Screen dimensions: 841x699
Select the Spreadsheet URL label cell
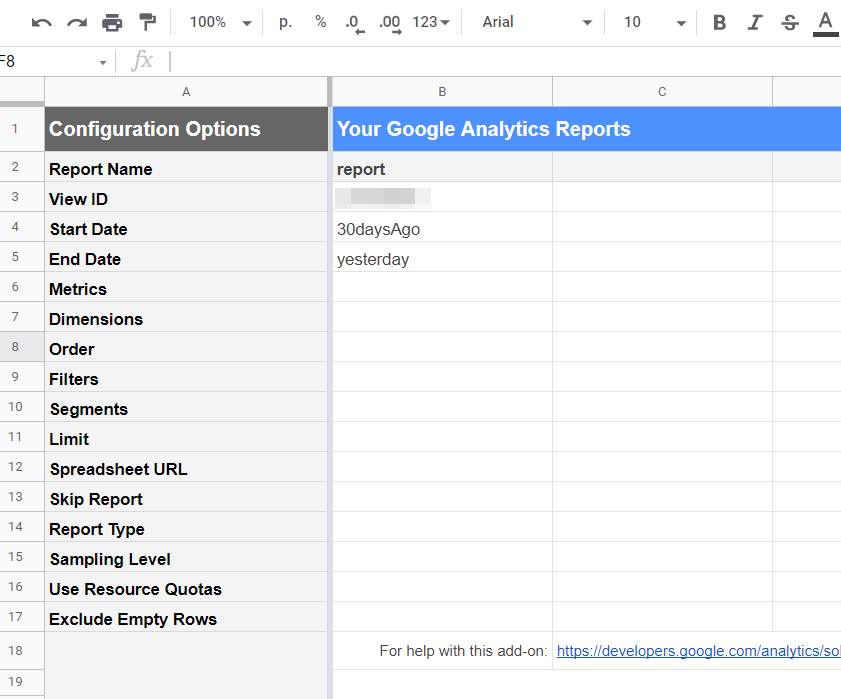click(186, 469)
